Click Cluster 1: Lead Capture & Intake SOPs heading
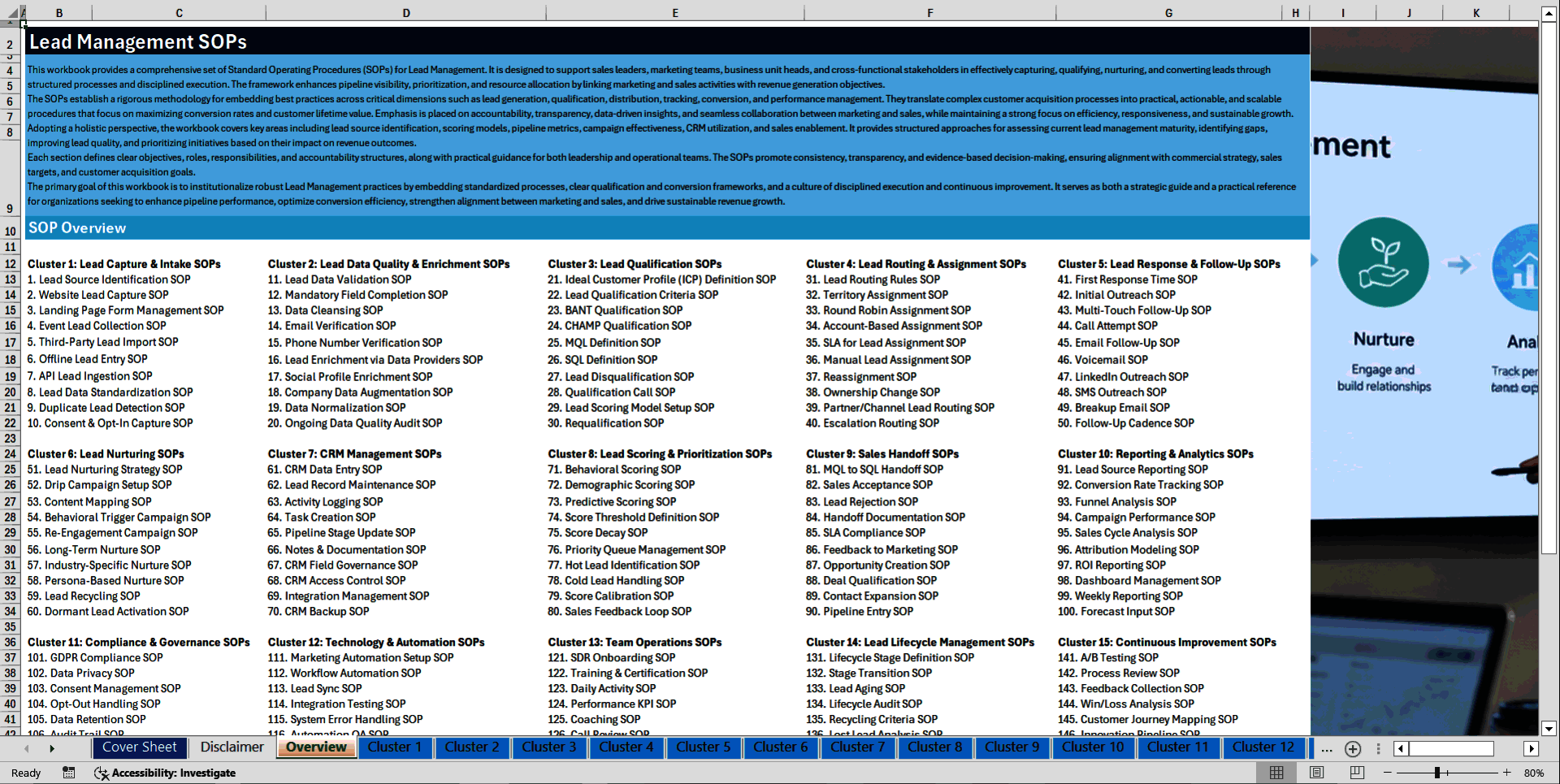The image size is (1560, 784). pos(124,264)
